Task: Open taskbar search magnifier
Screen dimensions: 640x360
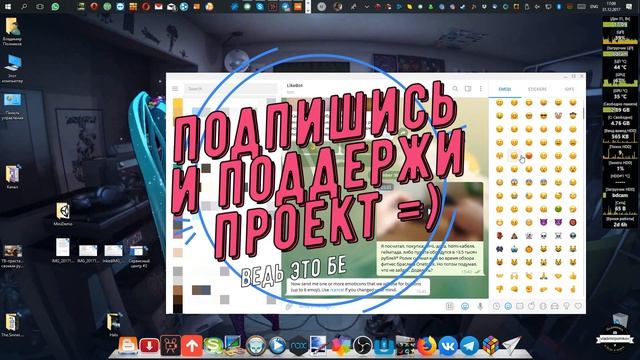Action: pyautogui.click(x=24, y=6)
